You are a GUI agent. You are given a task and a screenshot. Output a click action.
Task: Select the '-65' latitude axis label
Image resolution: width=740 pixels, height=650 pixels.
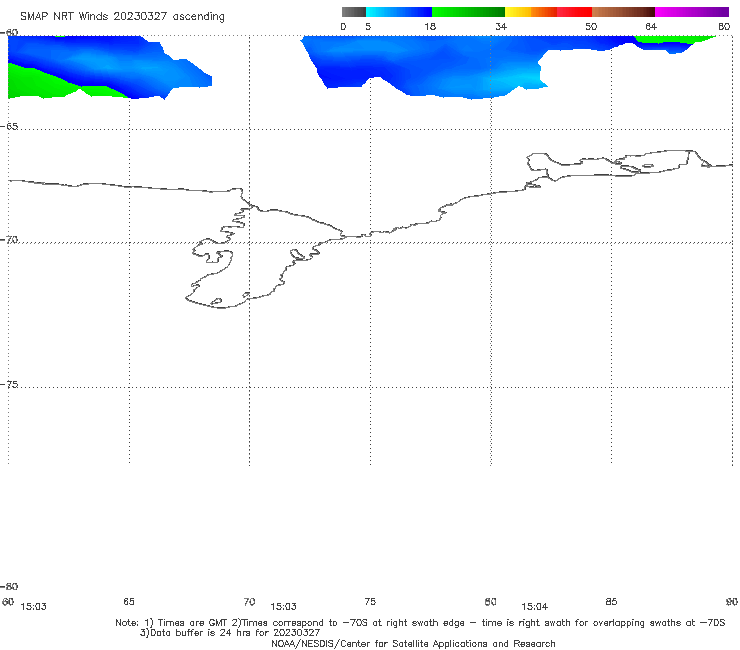pos(9,127)
